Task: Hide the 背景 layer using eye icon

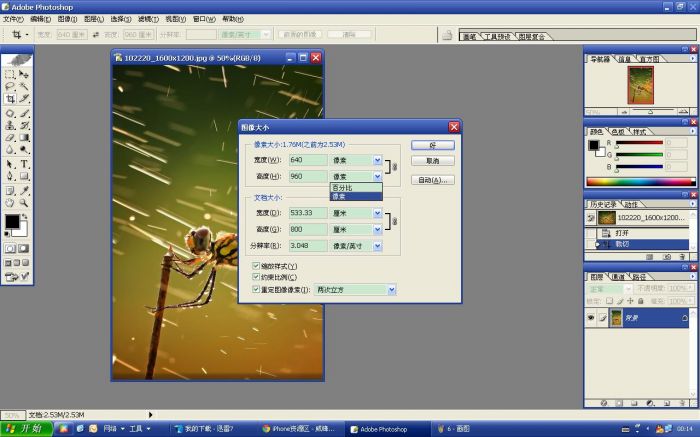Action: pyautogui.click(x=591, y=317)
